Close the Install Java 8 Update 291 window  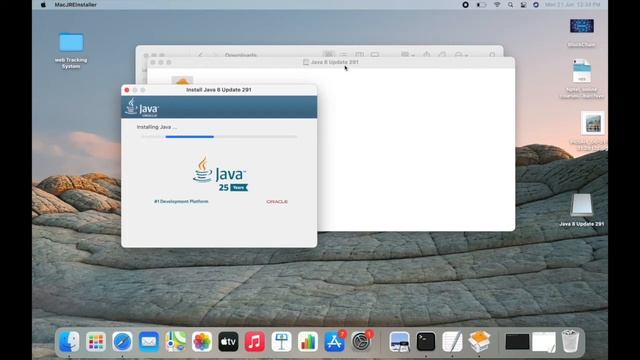127,90
